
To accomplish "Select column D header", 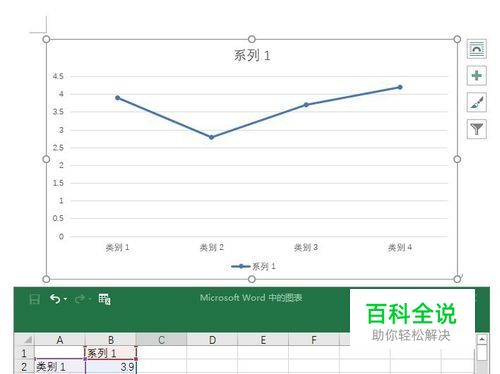I will [212, 340].
